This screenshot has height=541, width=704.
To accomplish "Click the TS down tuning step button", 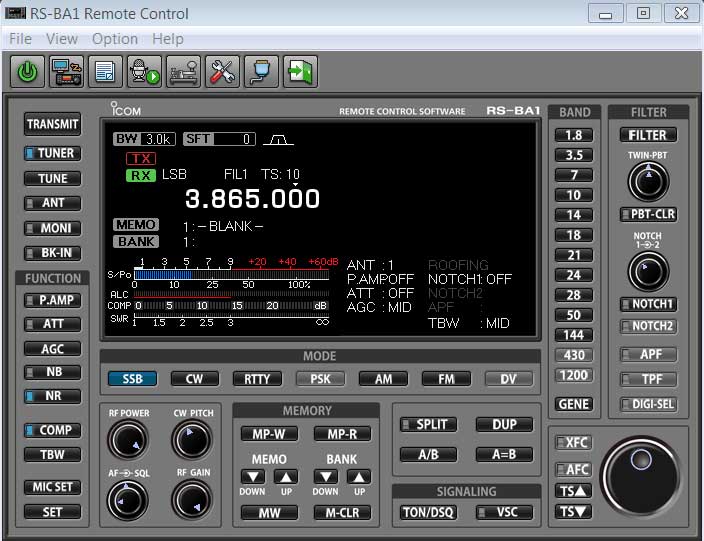I will pyautogui.click(x=573, y=511).
